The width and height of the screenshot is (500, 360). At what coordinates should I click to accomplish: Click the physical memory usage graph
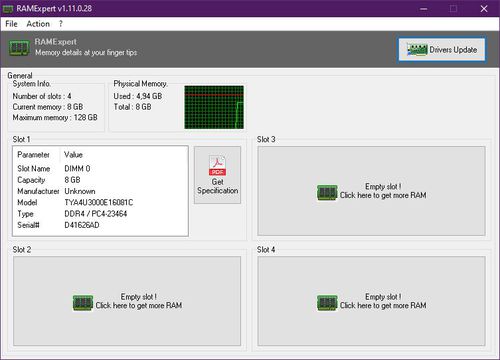214,107
